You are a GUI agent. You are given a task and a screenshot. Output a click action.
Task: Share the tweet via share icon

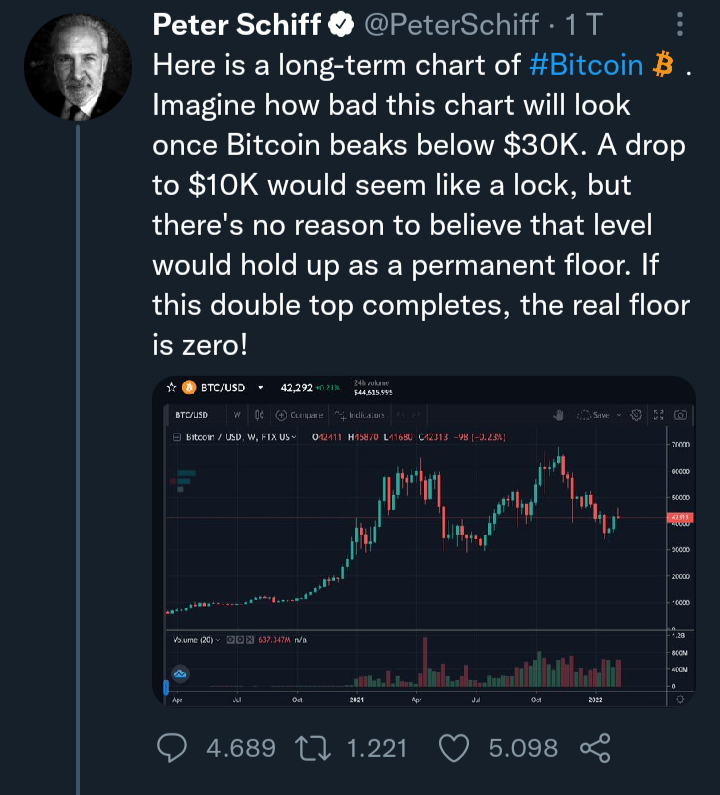pos(595,748)
